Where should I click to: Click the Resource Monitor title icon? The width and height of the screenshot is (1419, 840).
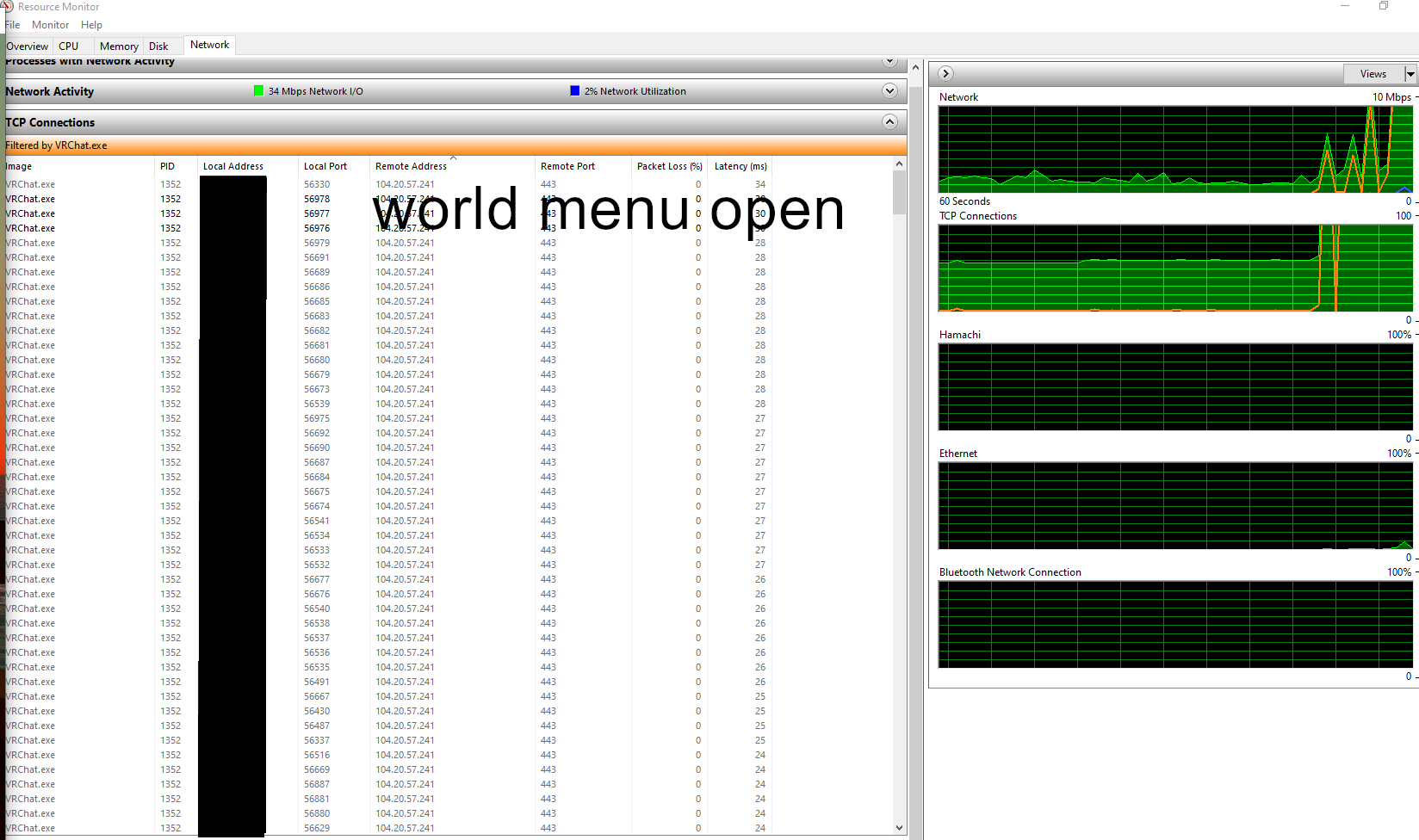tap(7, 6)
